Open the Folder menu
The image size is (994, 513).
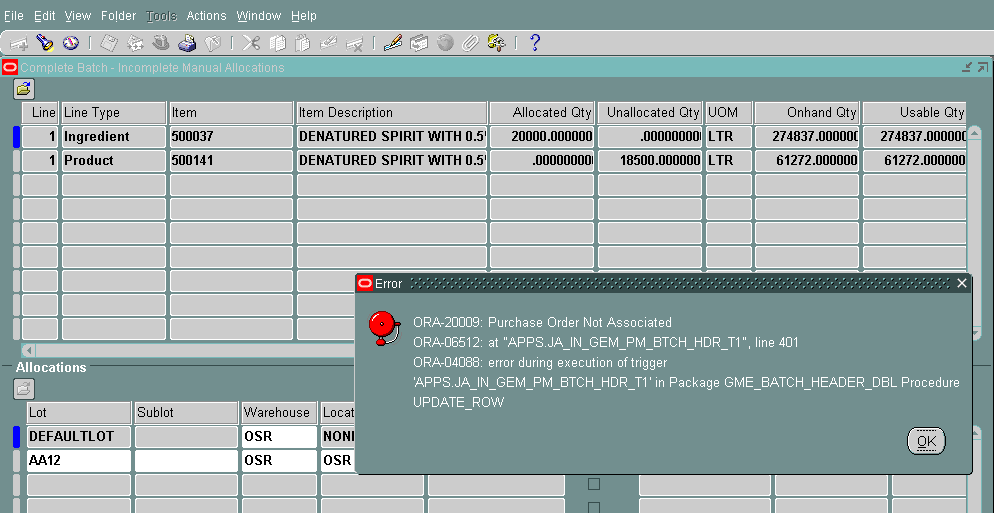point(119,16)
